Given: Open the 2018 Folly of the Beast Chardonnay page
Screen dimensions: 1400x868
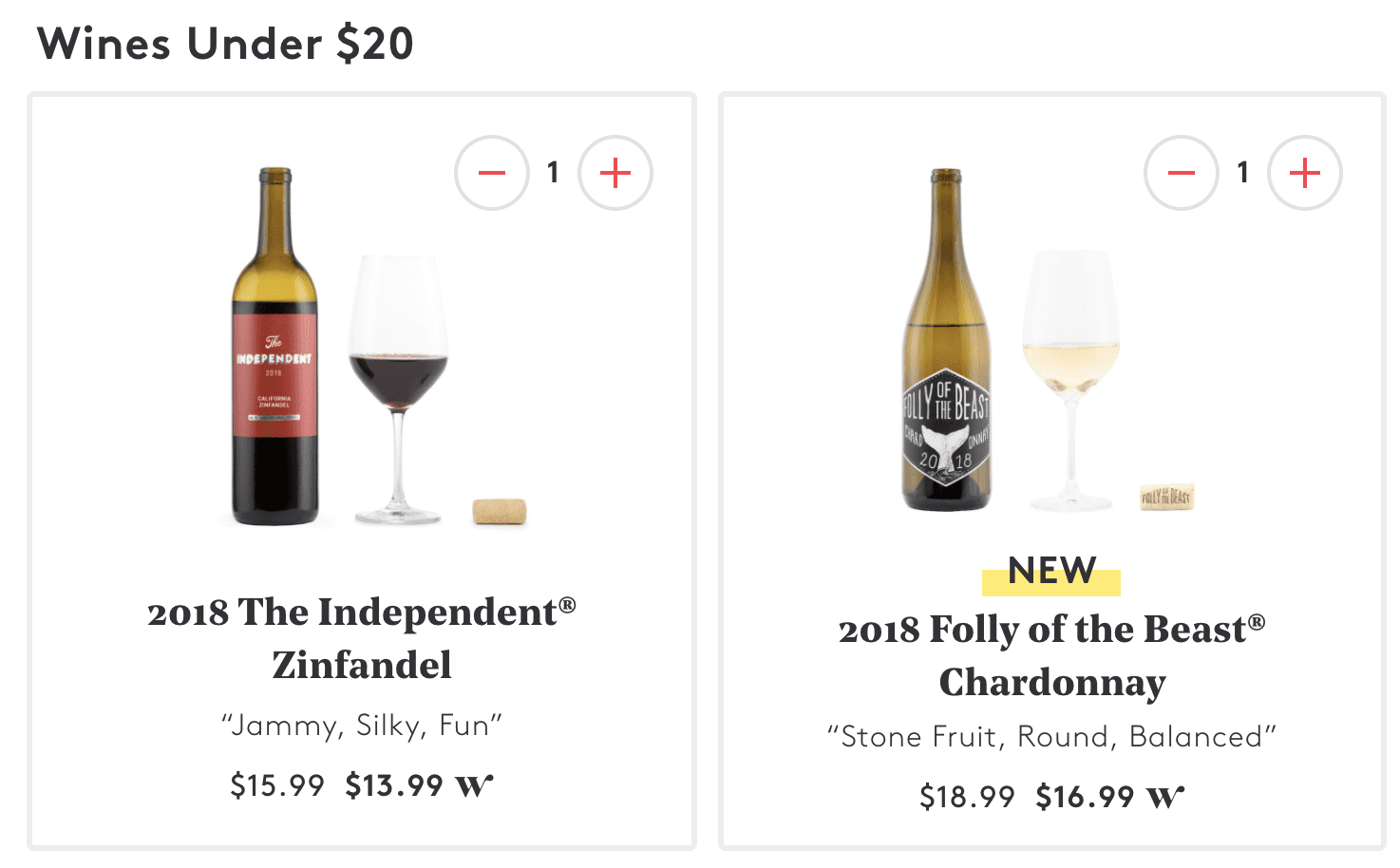Looking at the screenshot, I should pyautogui.click(x=1050, y=655).
